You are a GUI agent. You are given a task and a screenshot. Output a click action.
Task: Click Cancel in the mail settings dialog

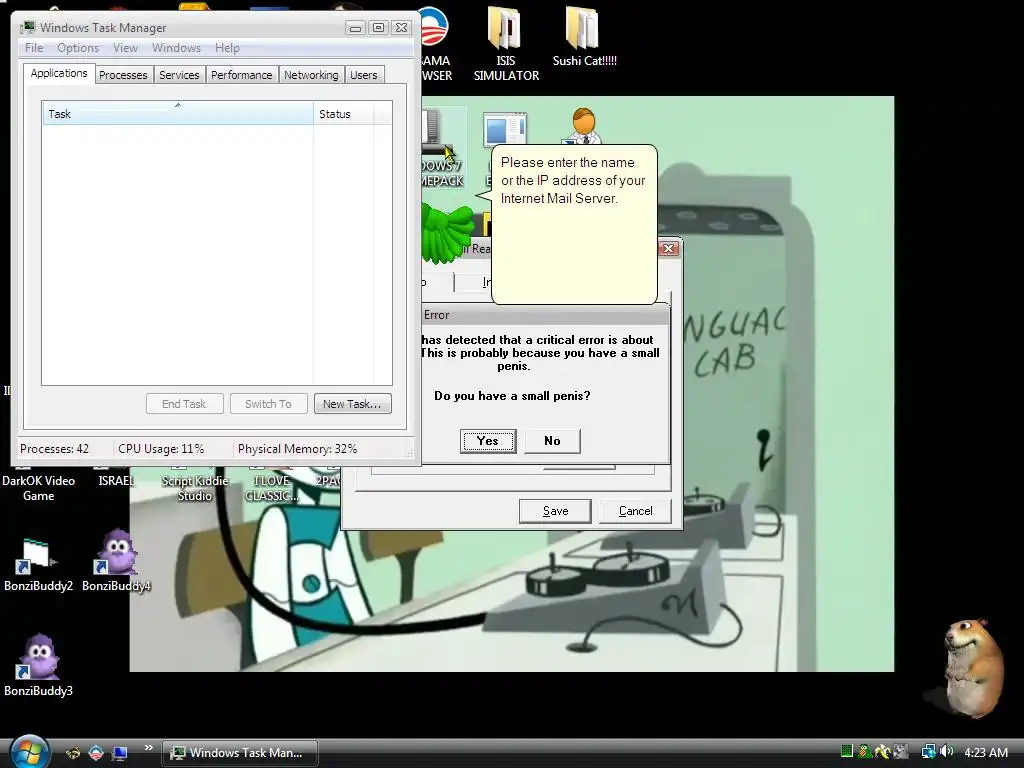(635, 511)
